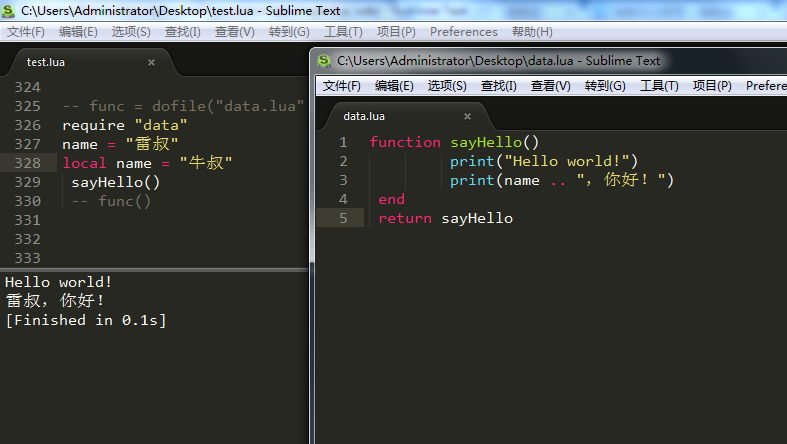Click the require "data" code line
Viewport: 787px width, 444px height.
124,125
